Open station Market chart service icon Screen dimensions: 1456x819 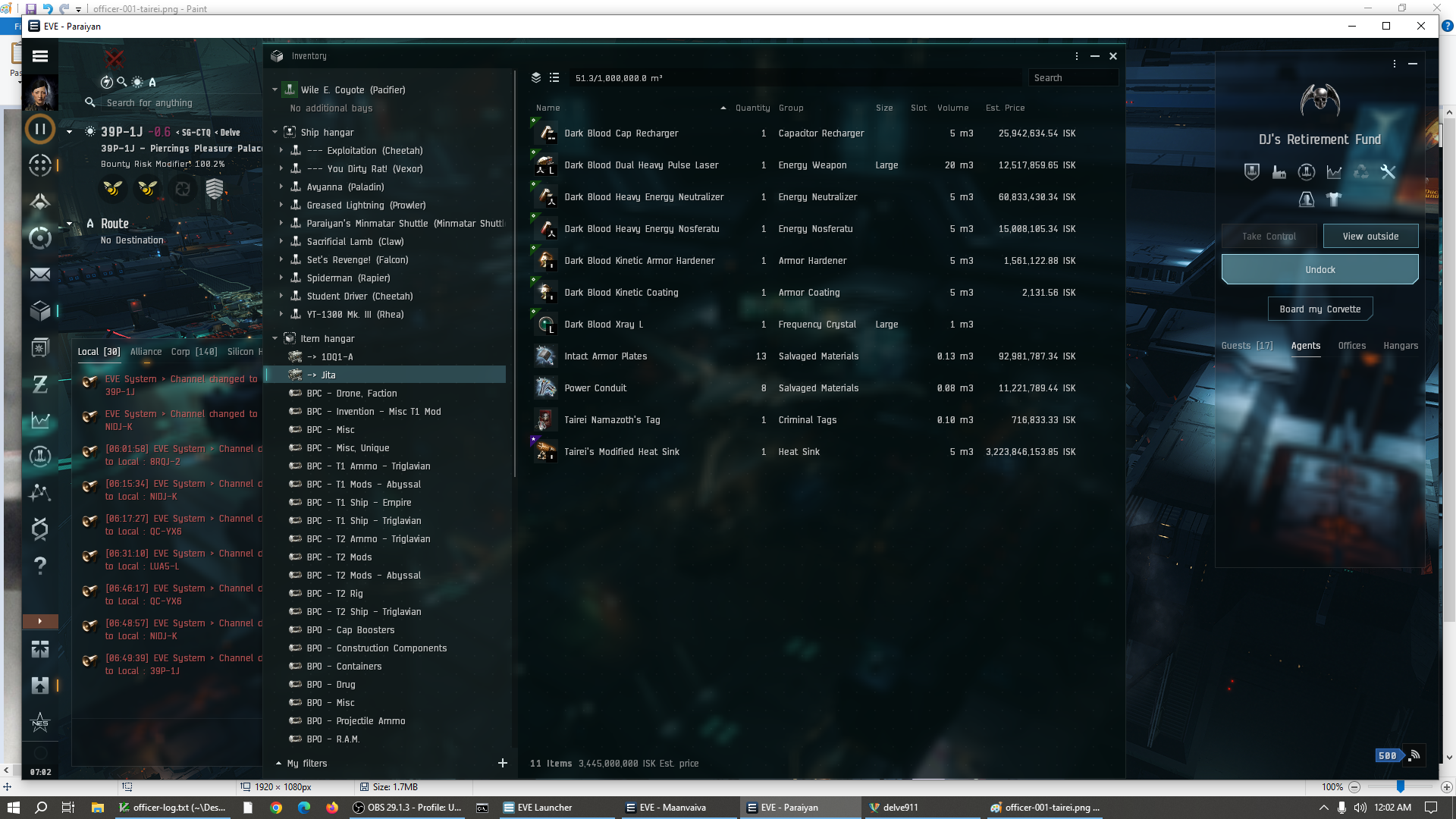click(1334, 172)
